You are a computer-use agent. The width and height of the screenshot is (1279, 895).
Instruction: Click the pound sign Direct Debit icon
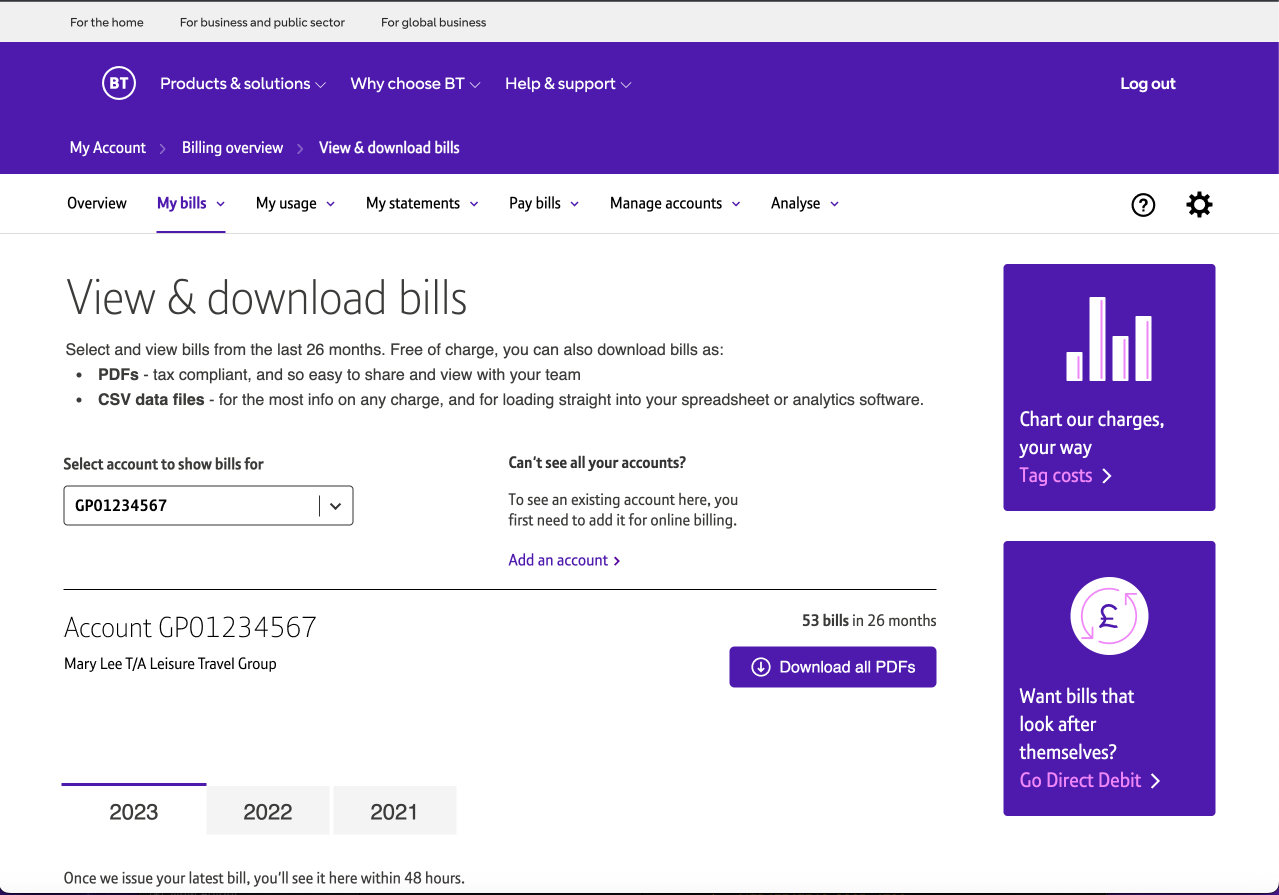point(1109,615)
